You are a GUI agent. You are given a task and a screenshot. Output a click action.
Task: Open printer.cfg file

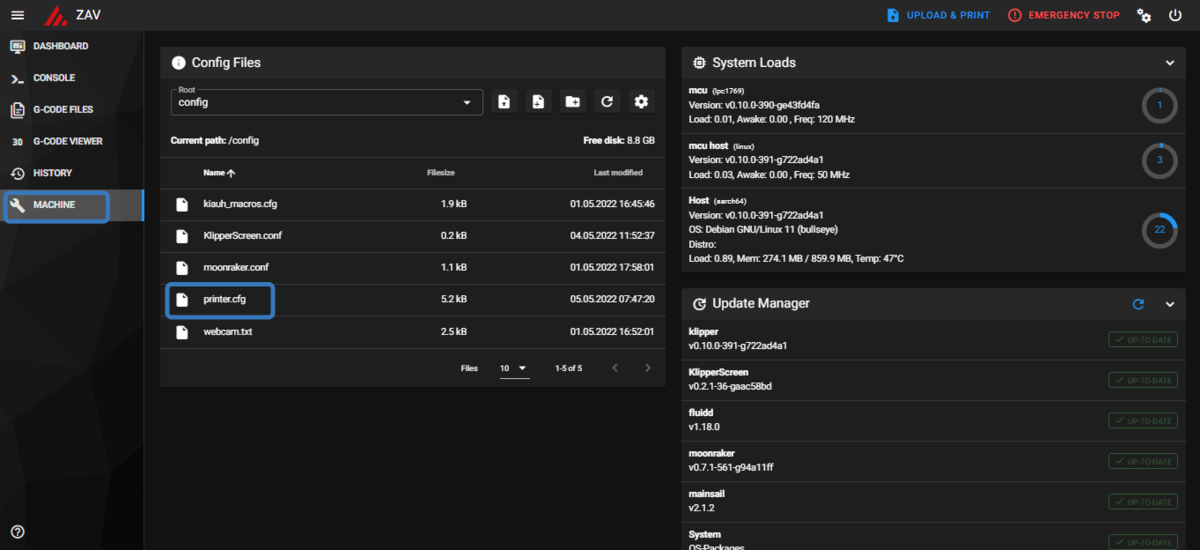413,300
